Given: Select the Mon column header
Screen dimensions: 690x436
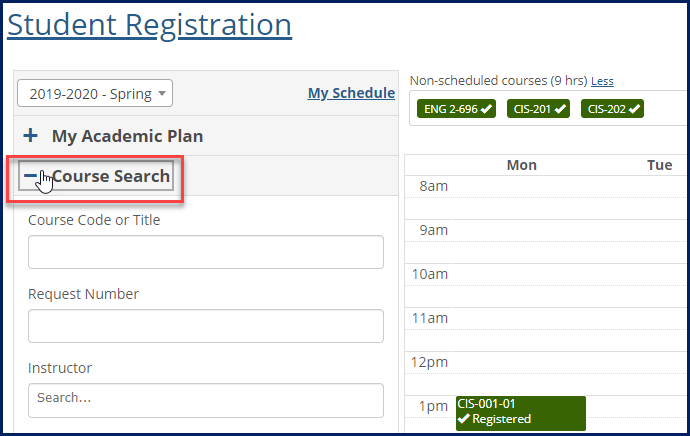Looking at the screenshot, I should coord(522,165).
